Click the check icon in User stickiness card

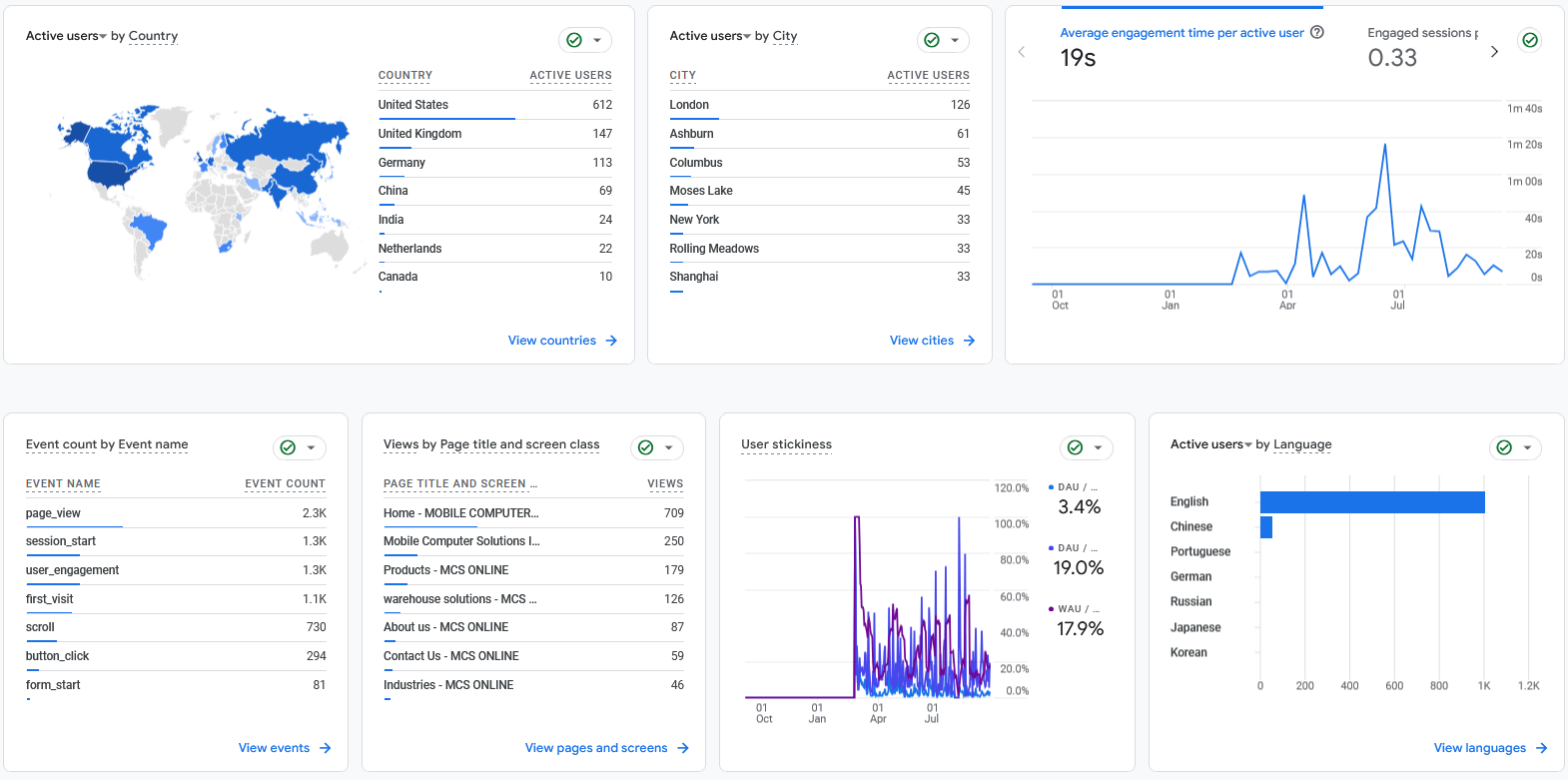click(1075, 447)
